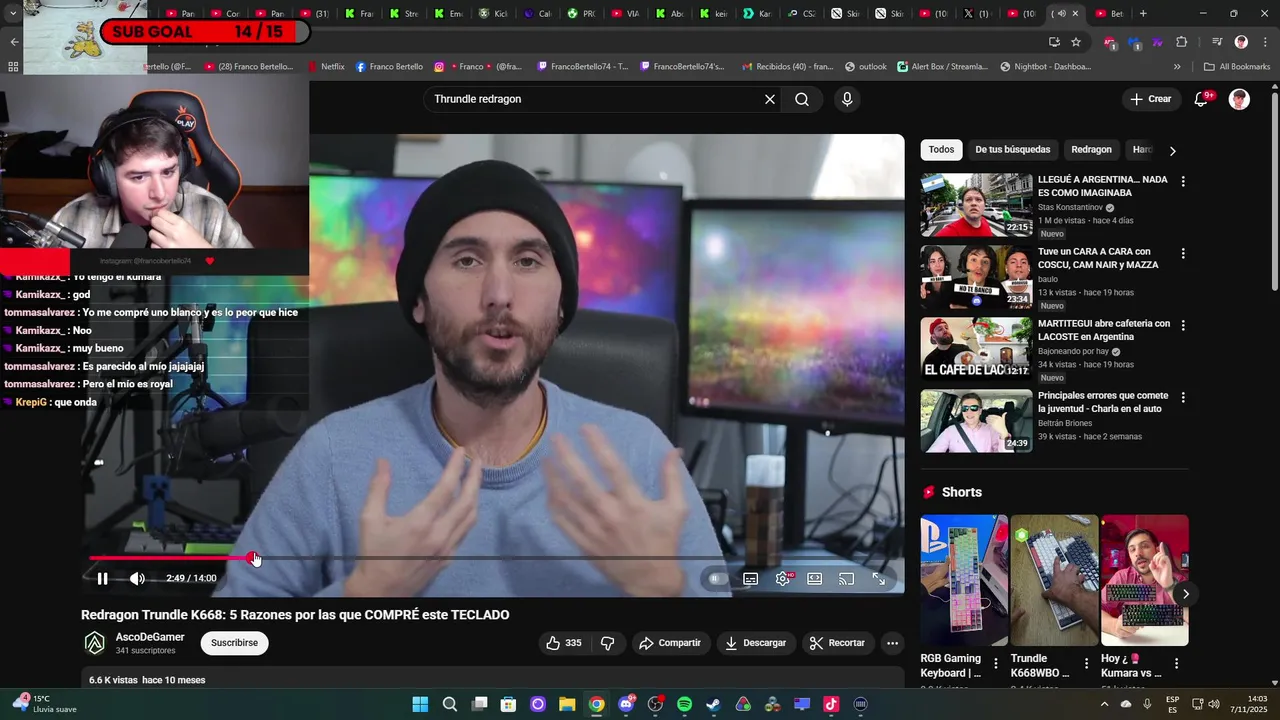The width and height of the screenshot is (1280, 720).
Task: Bookmark this page with star icon
Action: [x=1076, y=42]
